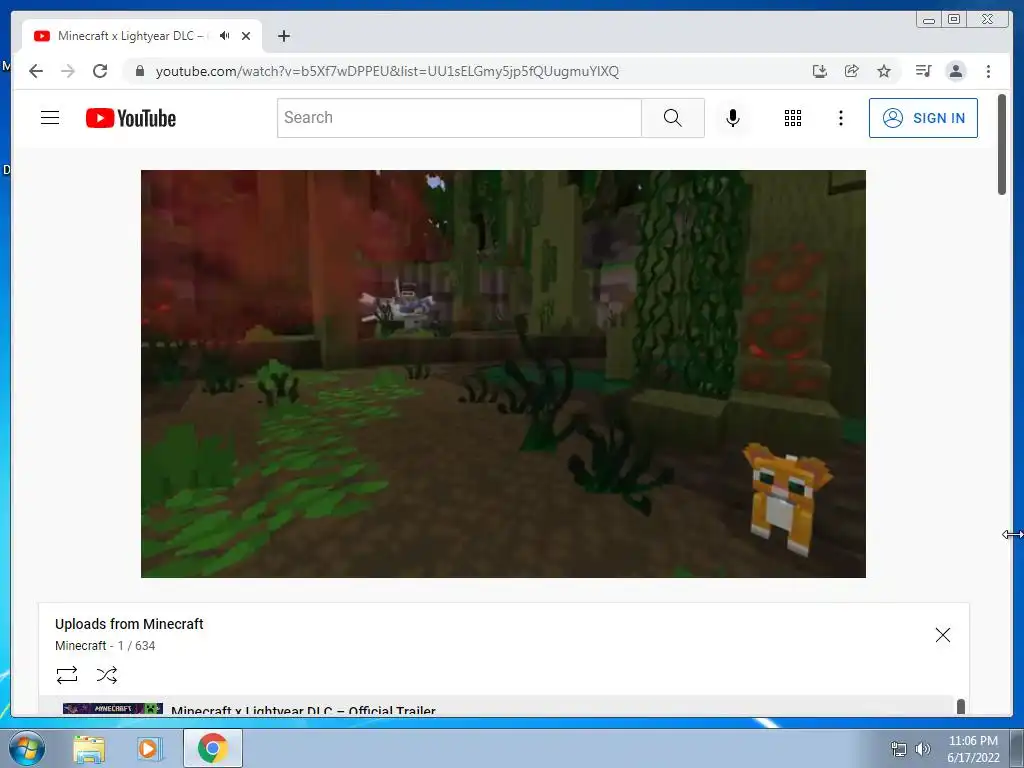The width and height of the screenshot is (1024, 768).
Task: Open the YouTube guide hamburger menu
Action: coord(50,118)
